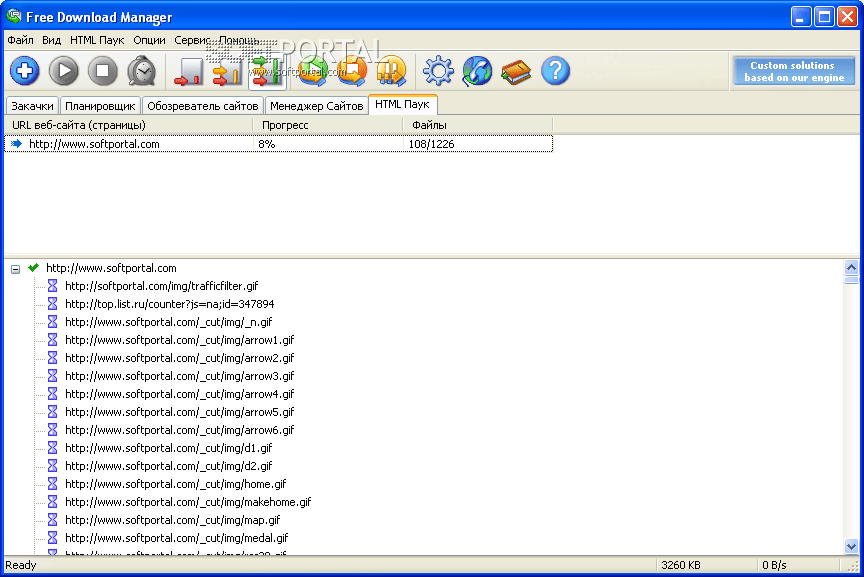Click hourglass icon beside top.list.ru counter URL
864x577 pixels.
pyautogui.click(x=52, y=304)
